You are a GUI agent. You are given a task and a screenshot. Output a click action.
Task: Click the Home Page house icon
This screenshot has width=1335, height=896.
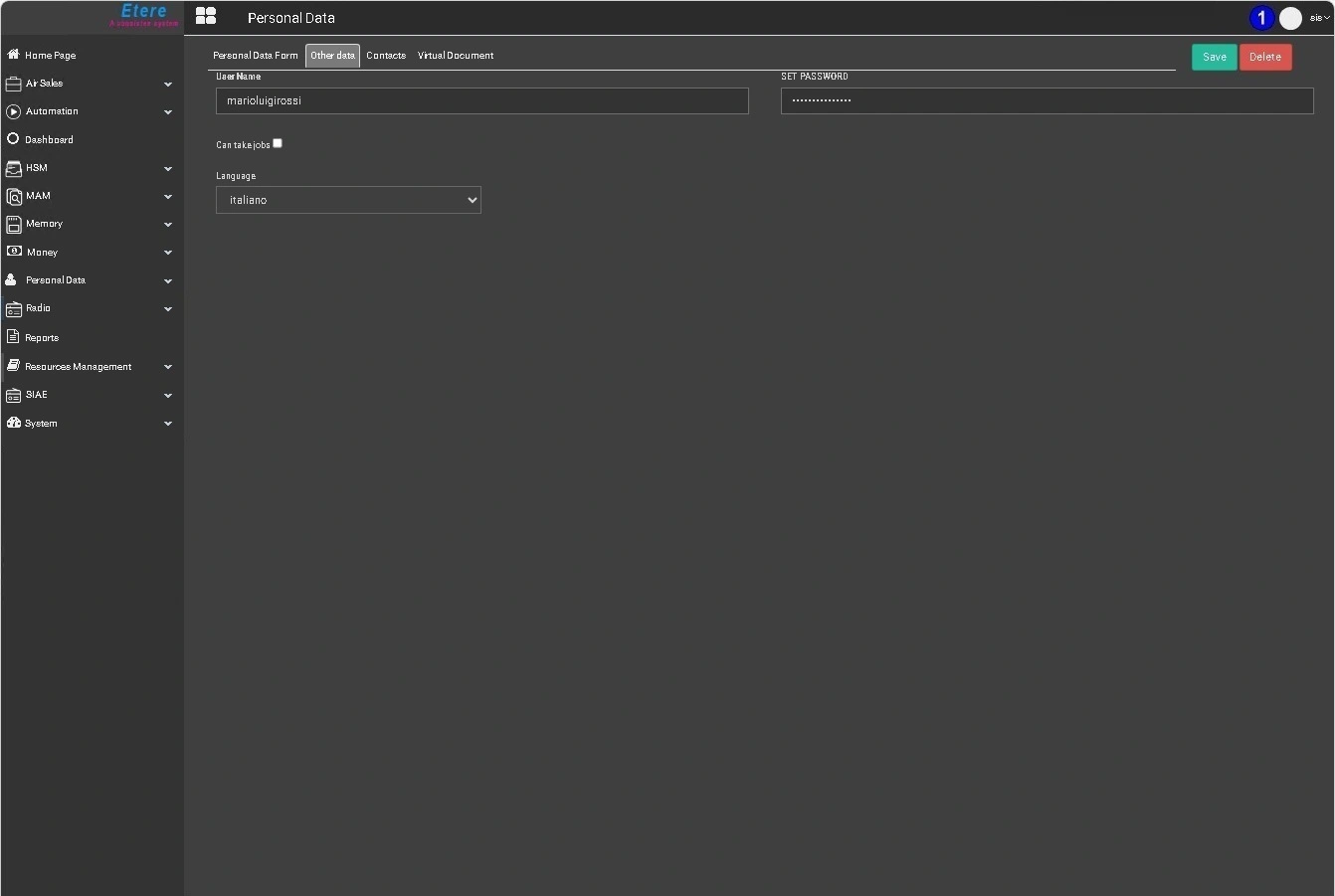click(x=13, y=54)
